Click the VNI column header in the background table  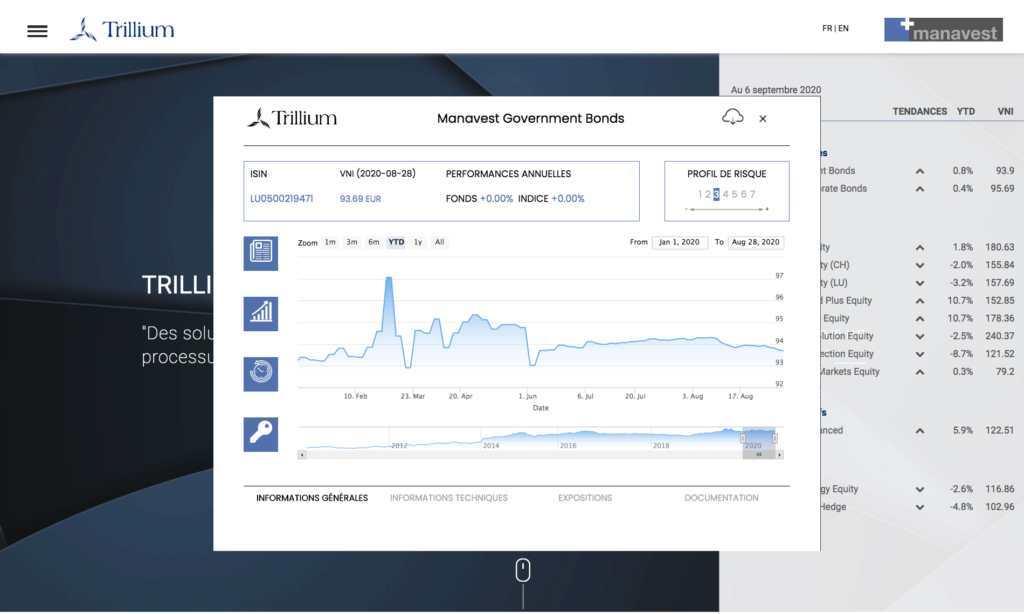1006,112
